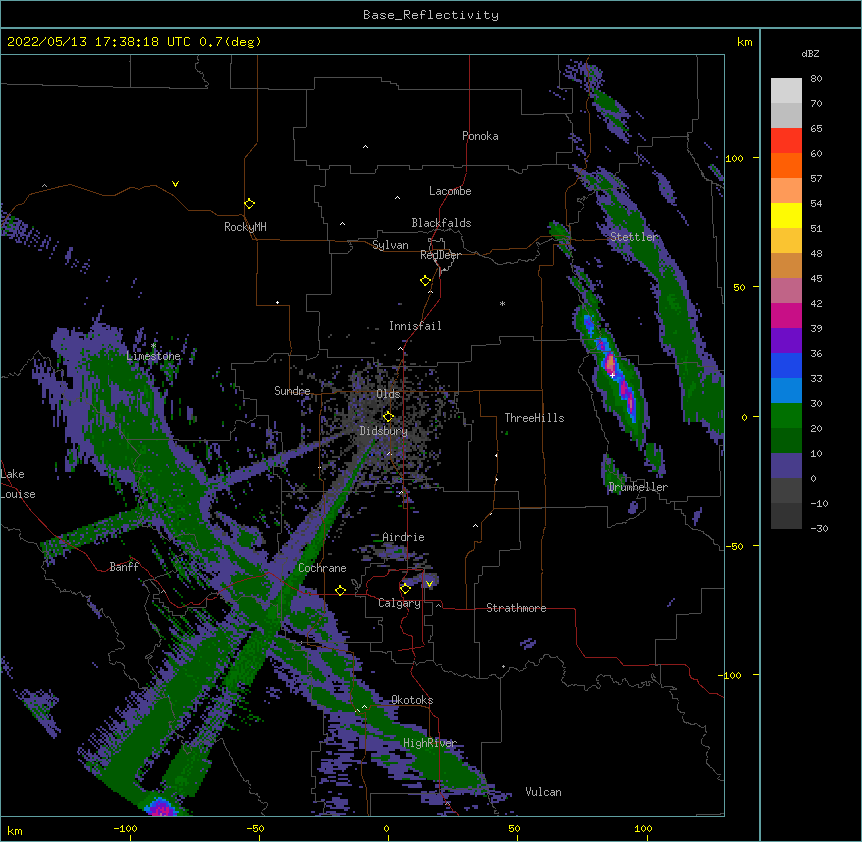
Task: Click the Sylvan label
Action: point(390,245)
